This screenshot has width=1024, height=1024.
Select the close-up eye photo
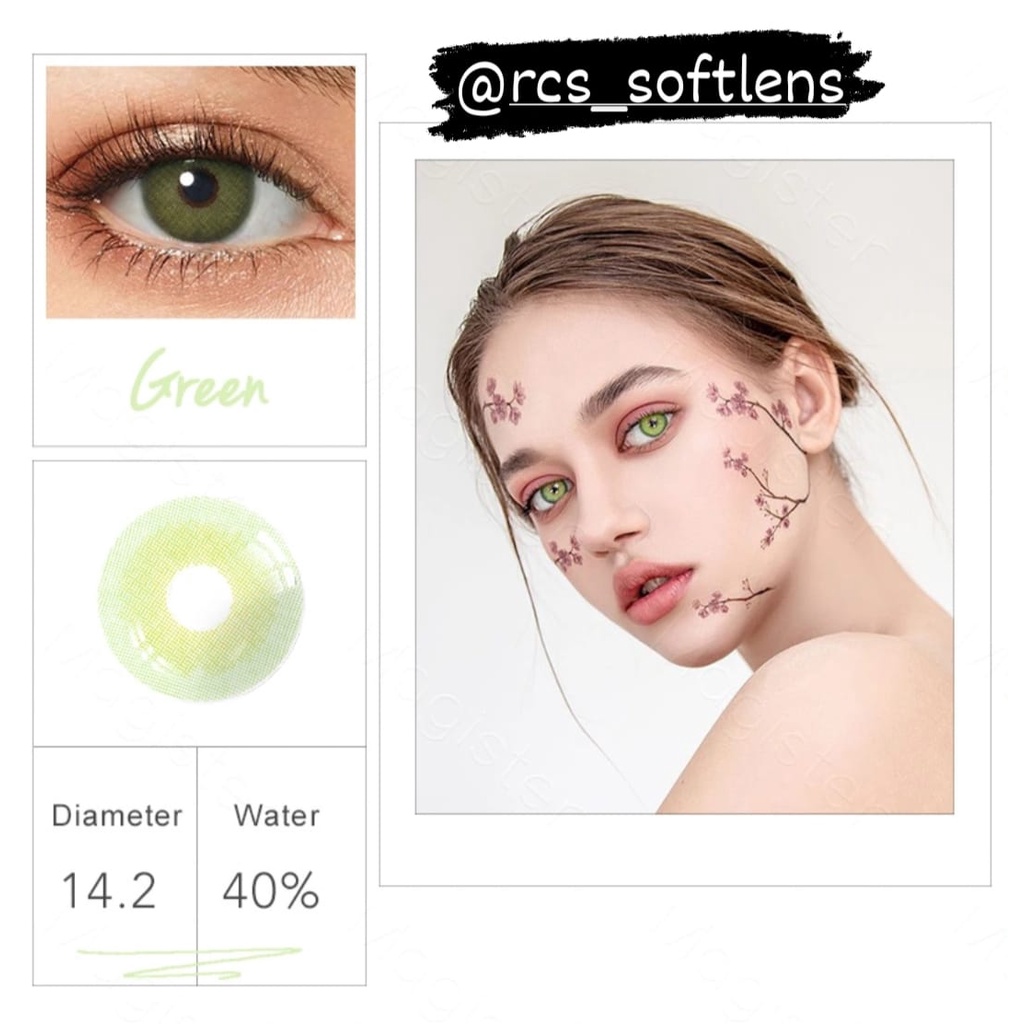[x=200, y=192]
